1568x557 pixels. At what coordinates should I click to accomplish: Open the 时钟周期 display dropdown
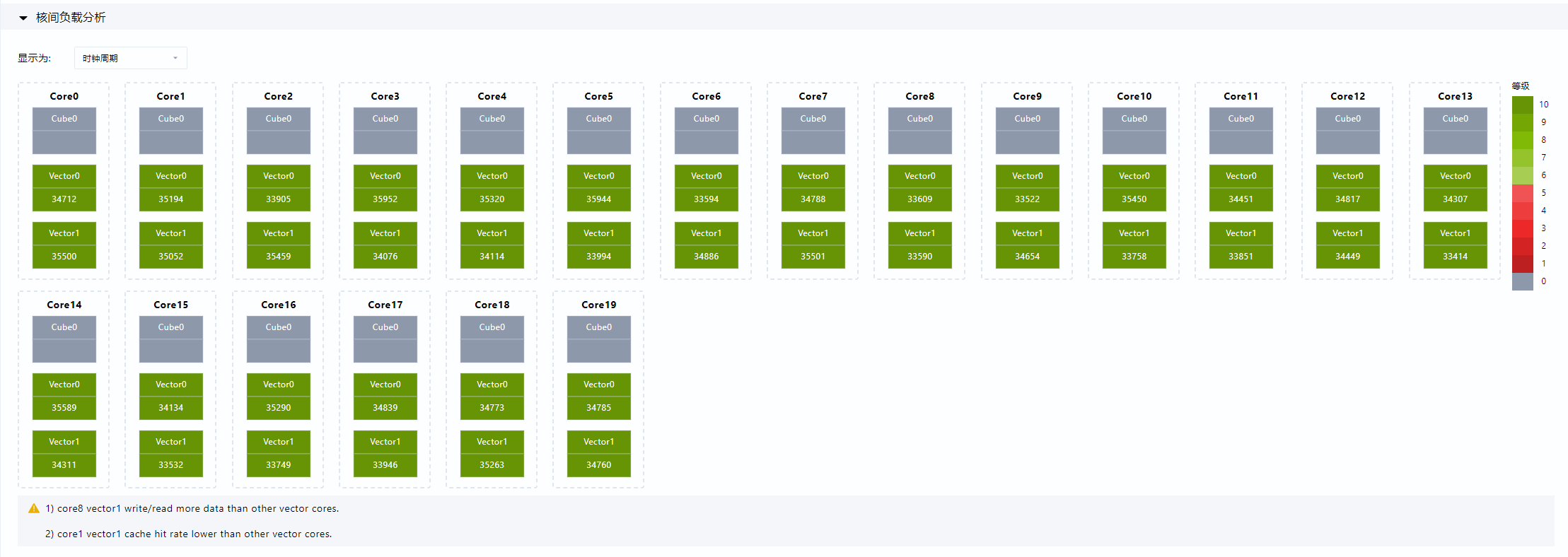pos(130,58)
